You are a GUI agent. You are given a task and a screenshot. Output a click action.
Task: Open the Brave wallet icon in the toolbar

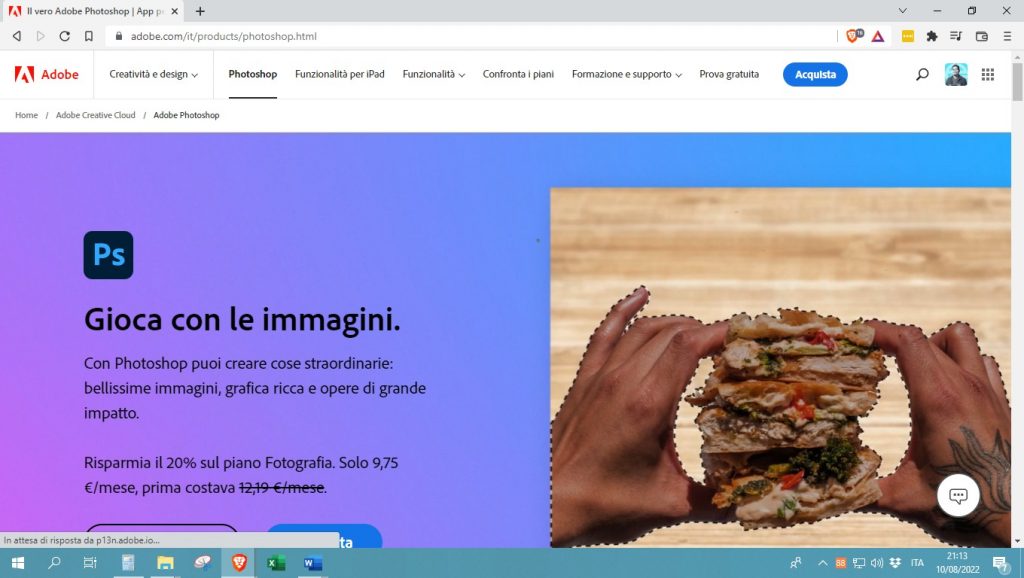click(981, 36)
